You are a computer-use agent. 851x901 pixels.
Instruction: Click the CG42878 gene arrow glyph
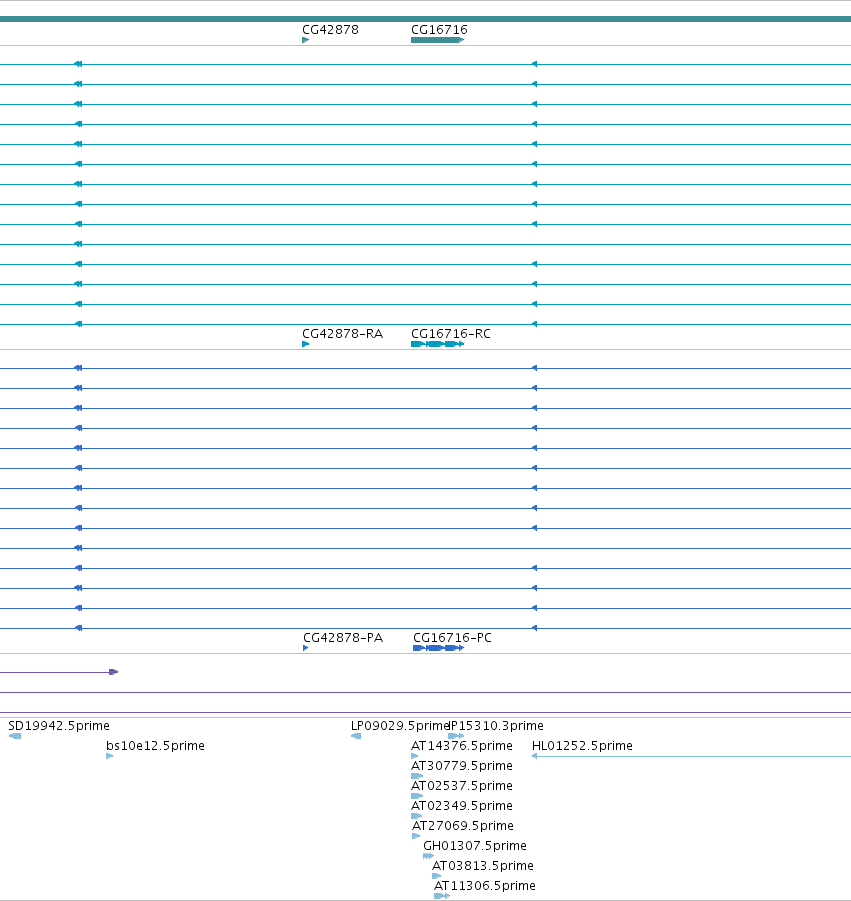(306, 40)
